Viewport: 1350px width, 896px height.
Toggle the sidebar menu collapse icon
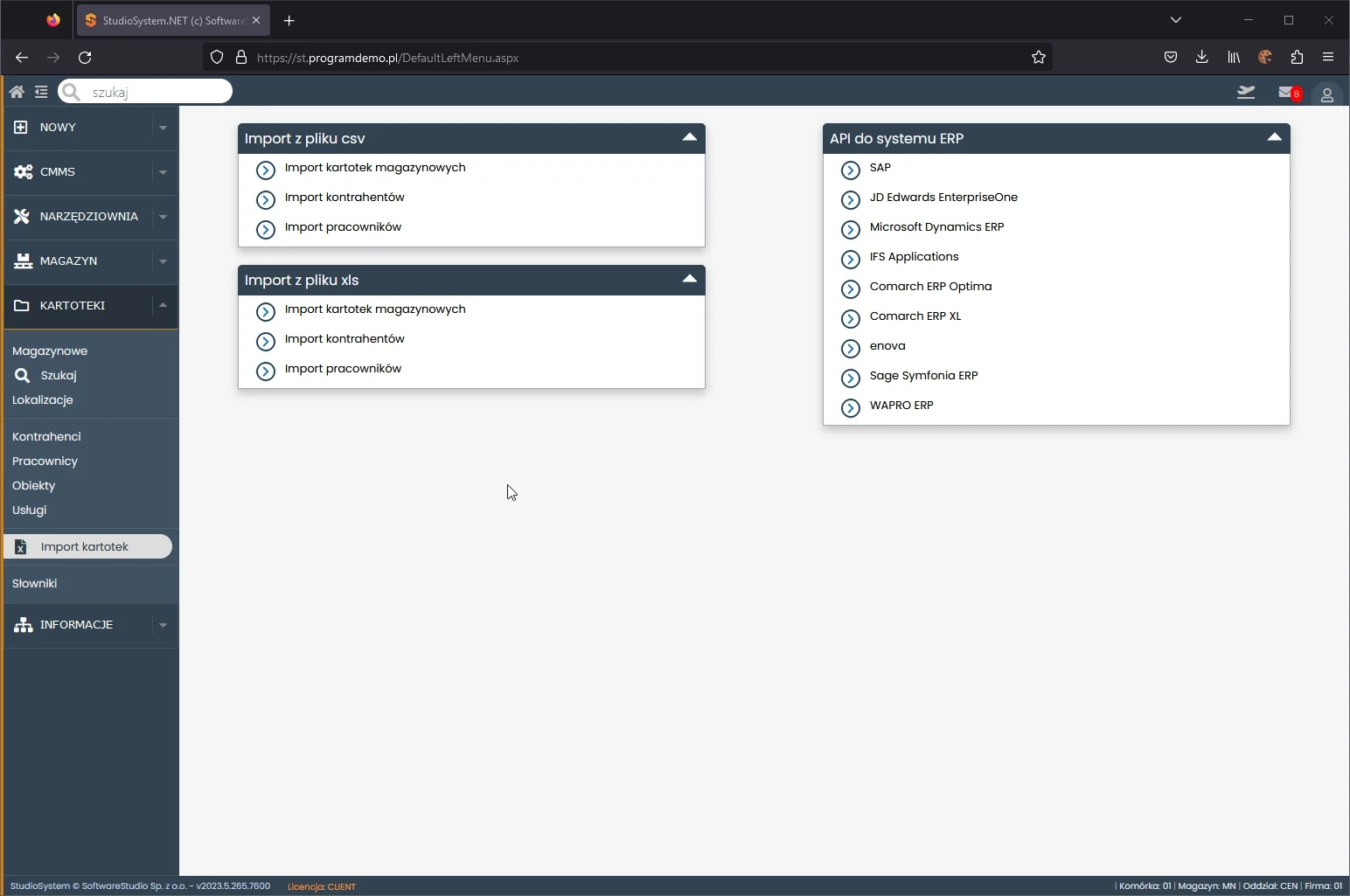41,92
